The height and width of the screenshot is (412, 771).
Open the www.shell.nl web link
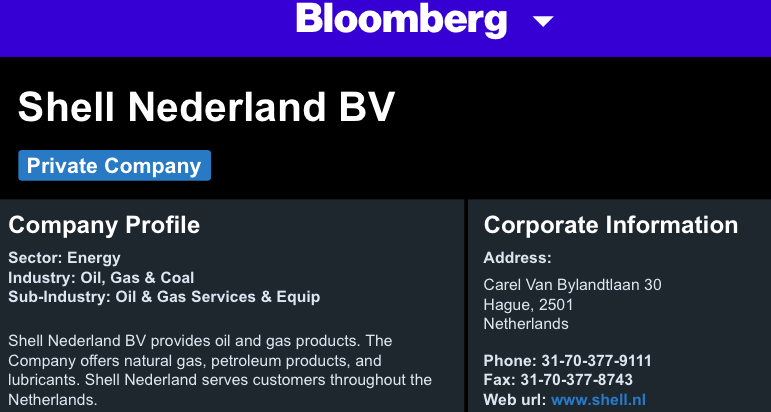(x=591, y=400)
